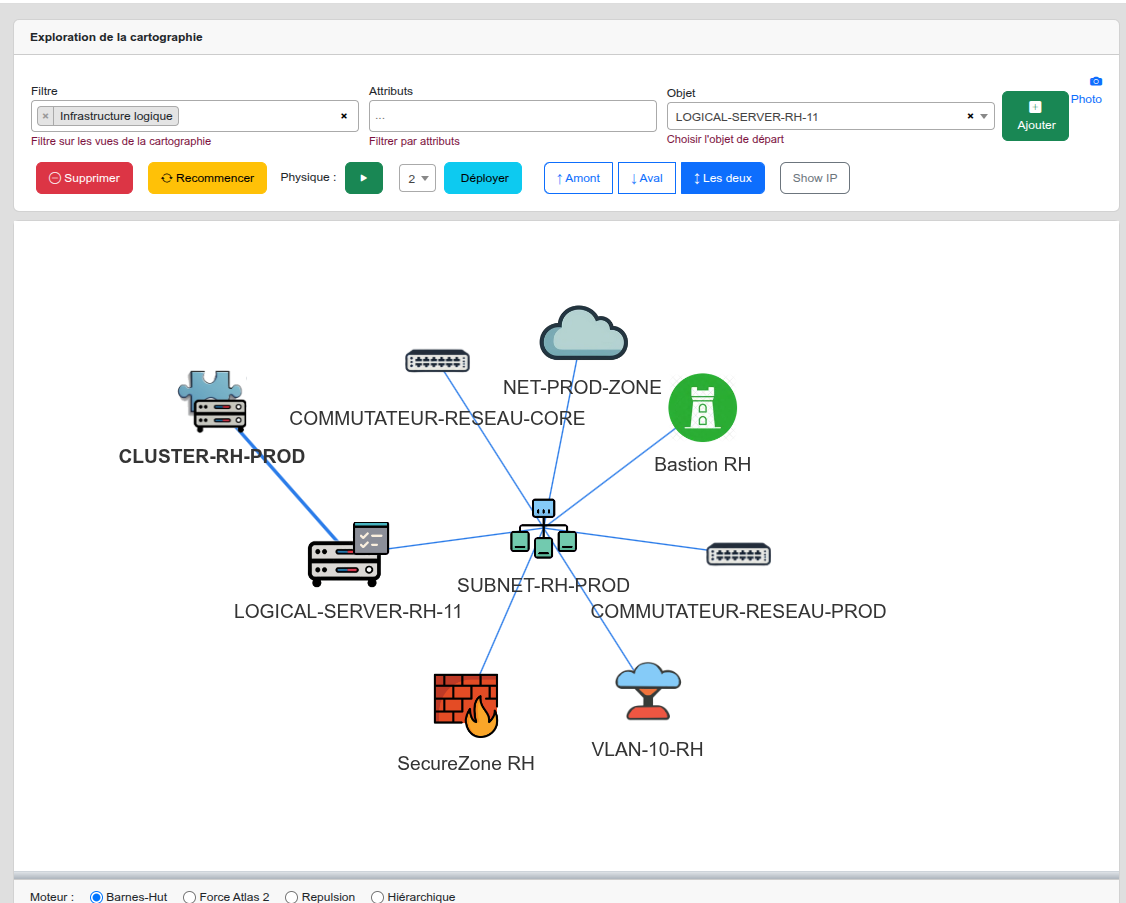Select the SecureZone RH firewall icon
1126x903 pixels.
click(465, 705)
